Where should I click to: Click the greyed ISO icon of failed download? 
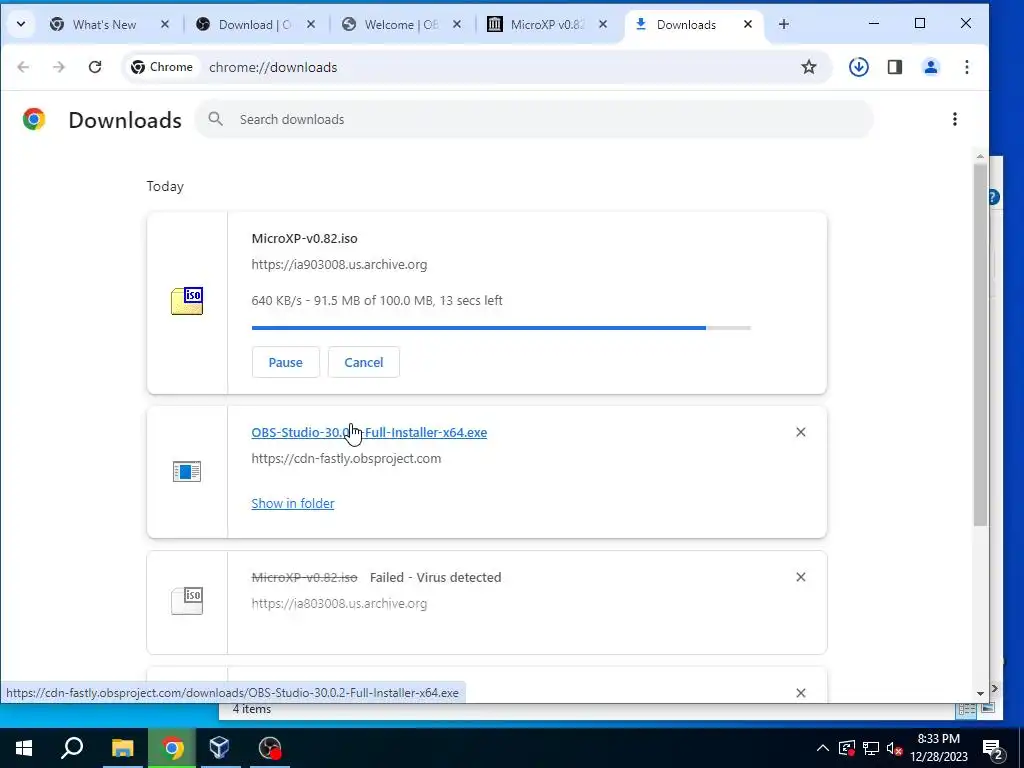click(187, 601)
